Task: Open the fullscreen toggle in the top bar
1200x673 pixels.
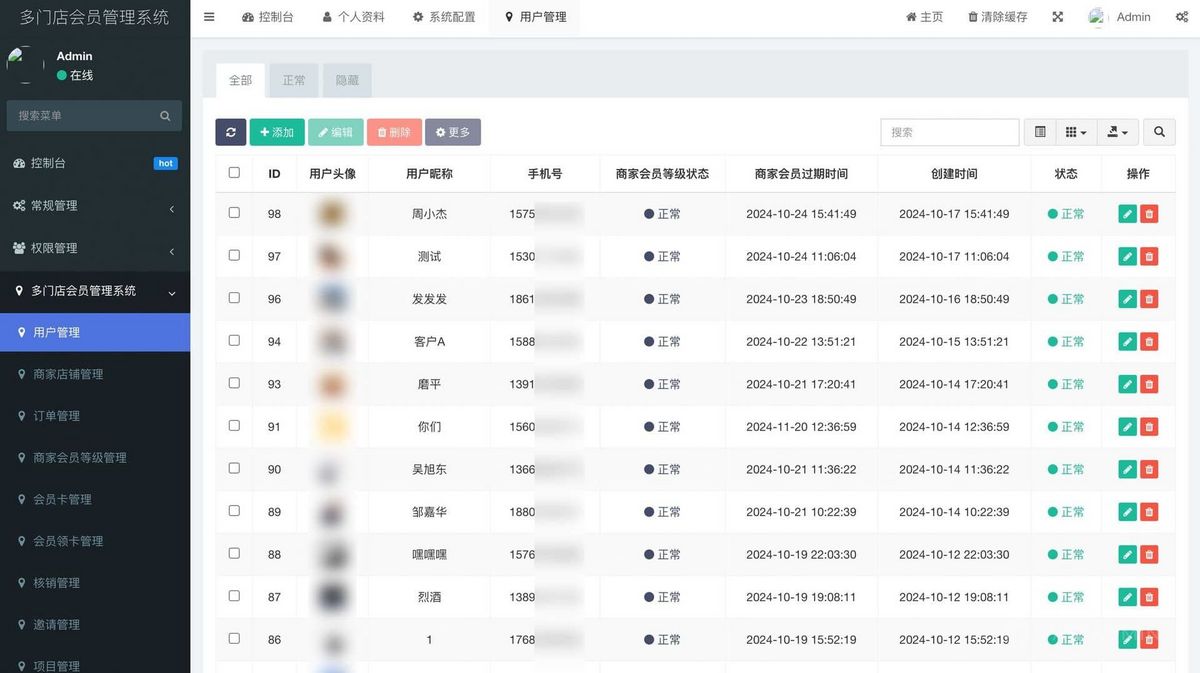Action: [1057, 16]
